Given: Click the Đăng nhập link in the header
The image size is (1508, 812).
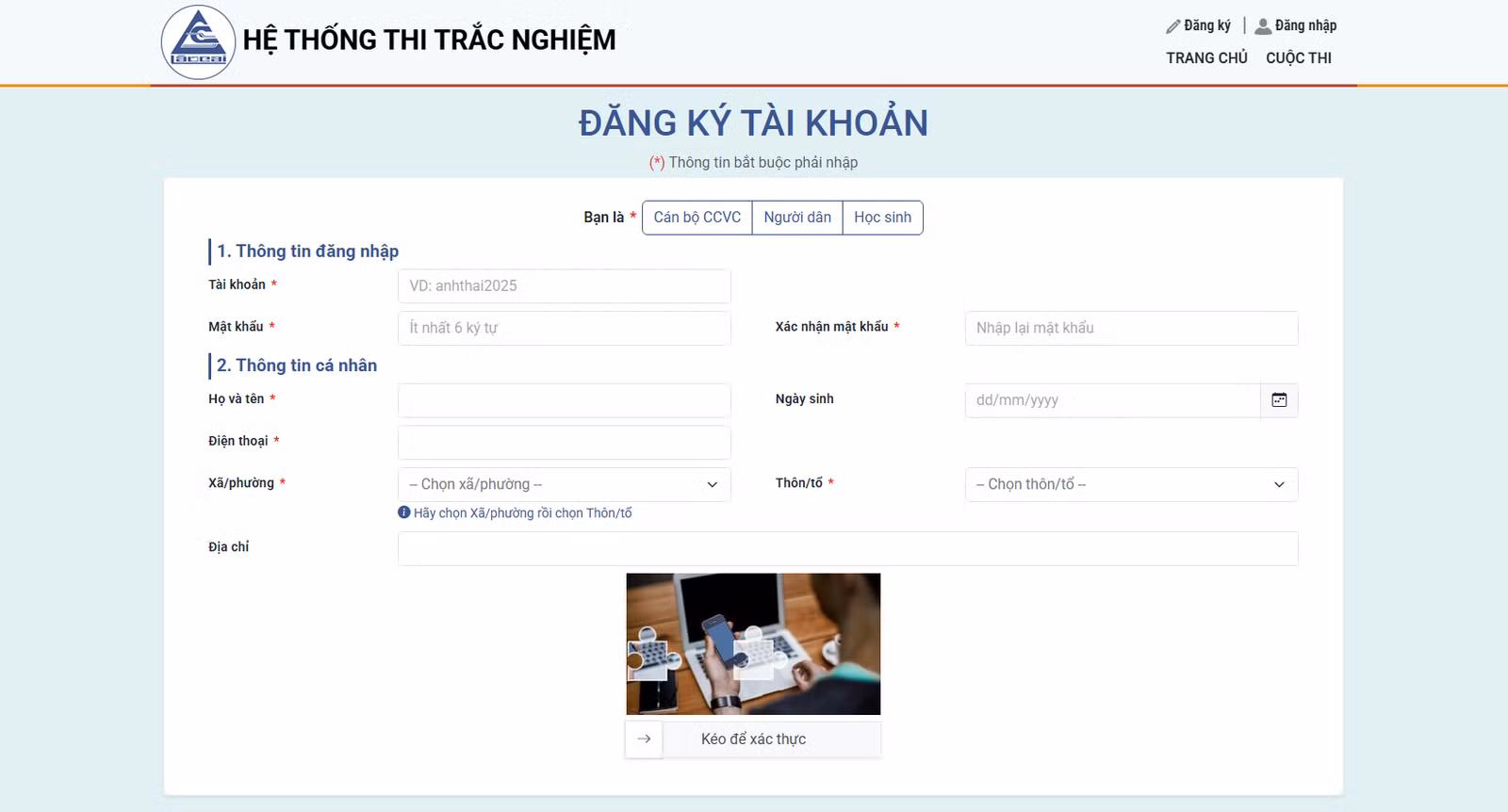Looking at the screenshot, I should click(x=1305, y=25).
